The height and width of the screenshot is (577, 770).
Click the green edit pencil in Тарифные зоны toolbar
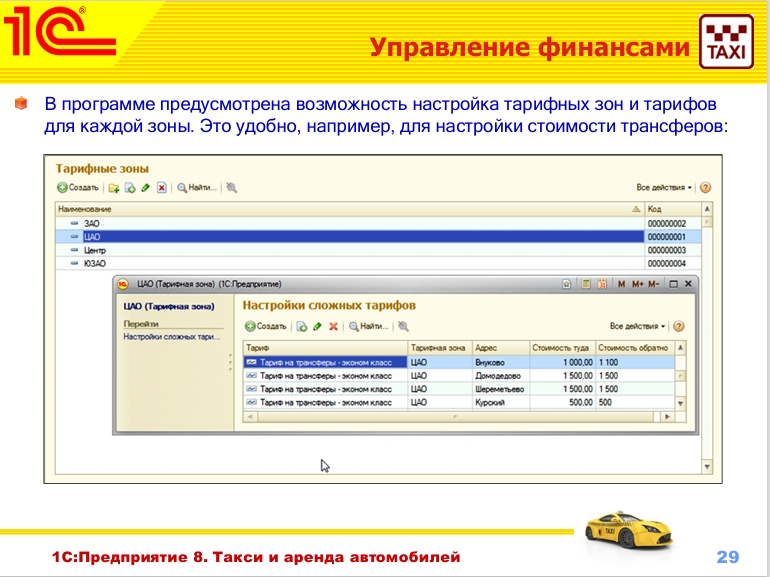coord(145,187)
